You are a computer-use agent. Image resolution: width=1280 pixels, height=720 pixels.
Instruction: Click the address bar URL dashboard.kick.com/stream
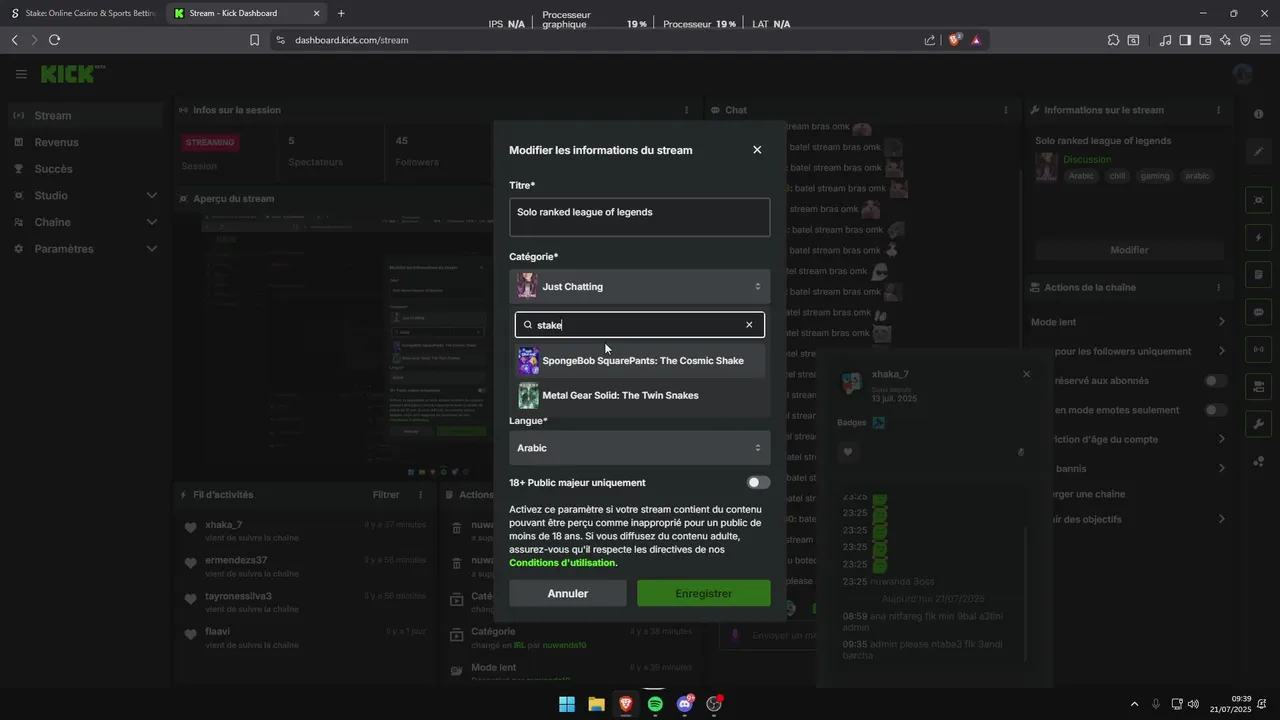pos(351,40)
